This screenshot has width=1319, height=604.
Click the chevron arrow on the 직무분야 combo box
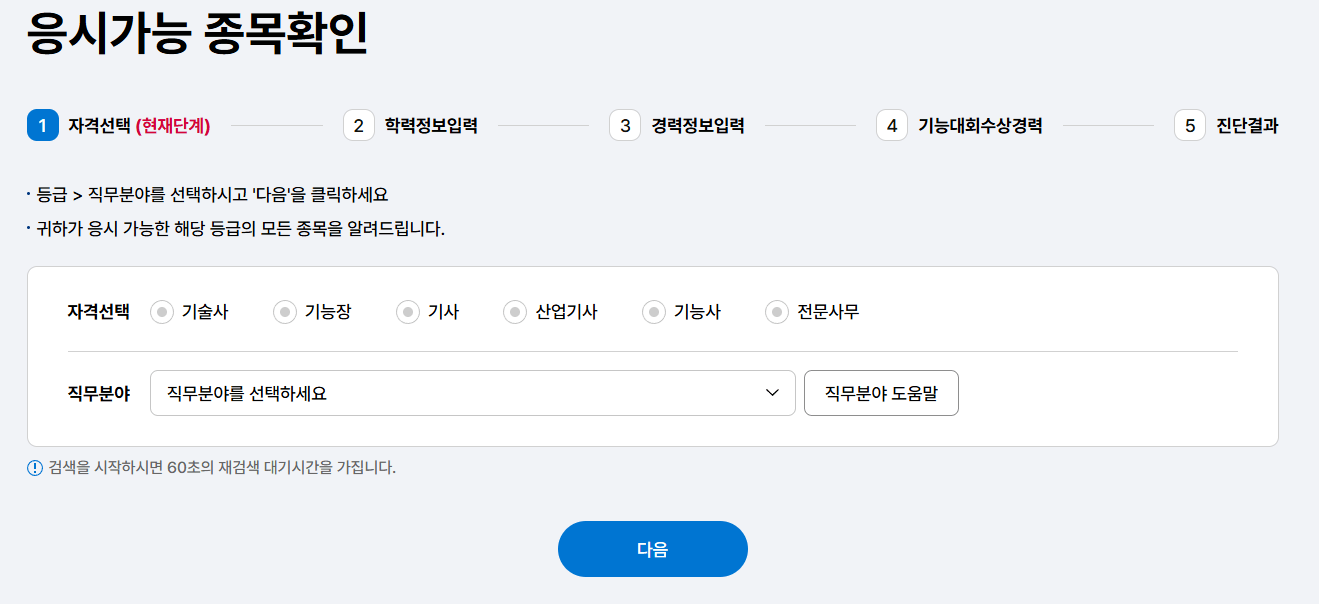pyautogui.click(x=772, y=393)
